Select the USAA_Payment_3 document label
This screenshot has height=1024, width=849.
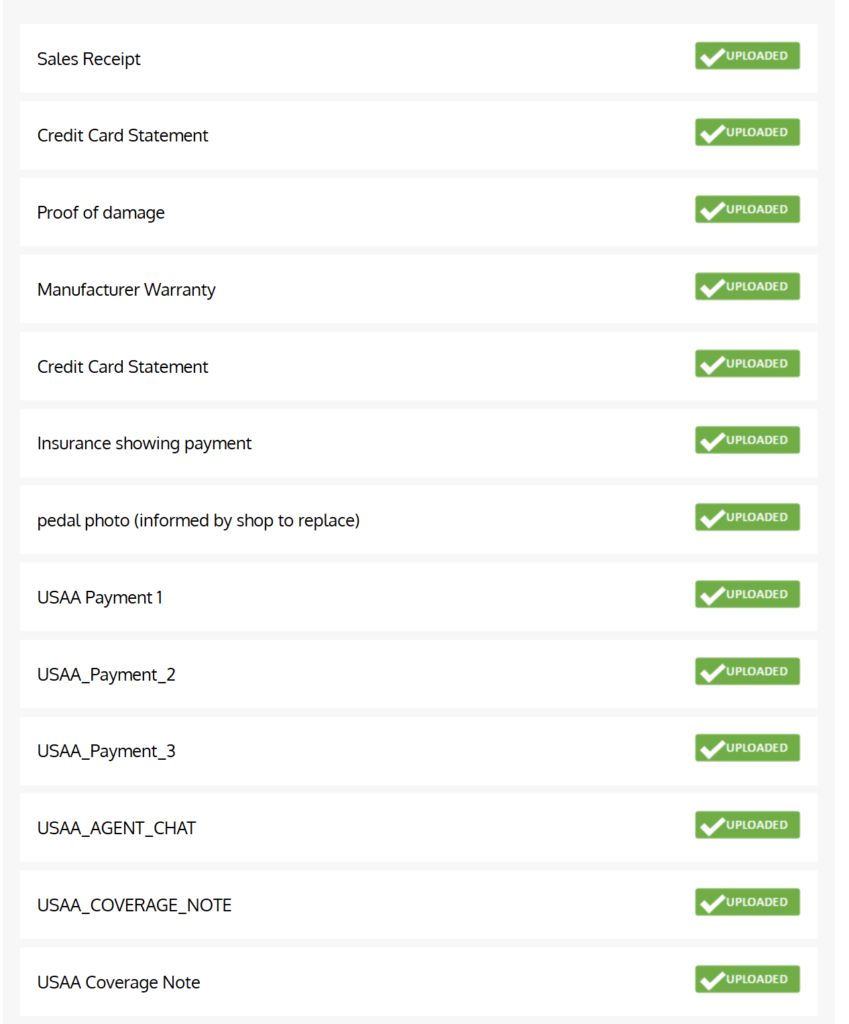tap(106, 751)
